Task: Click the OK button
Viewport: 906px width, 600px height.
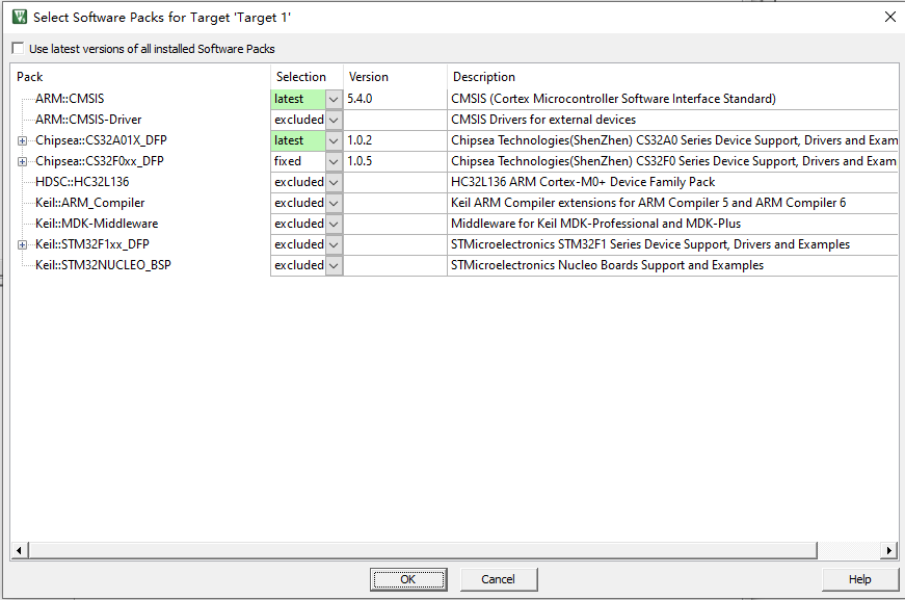Action: tap(408, 579)
